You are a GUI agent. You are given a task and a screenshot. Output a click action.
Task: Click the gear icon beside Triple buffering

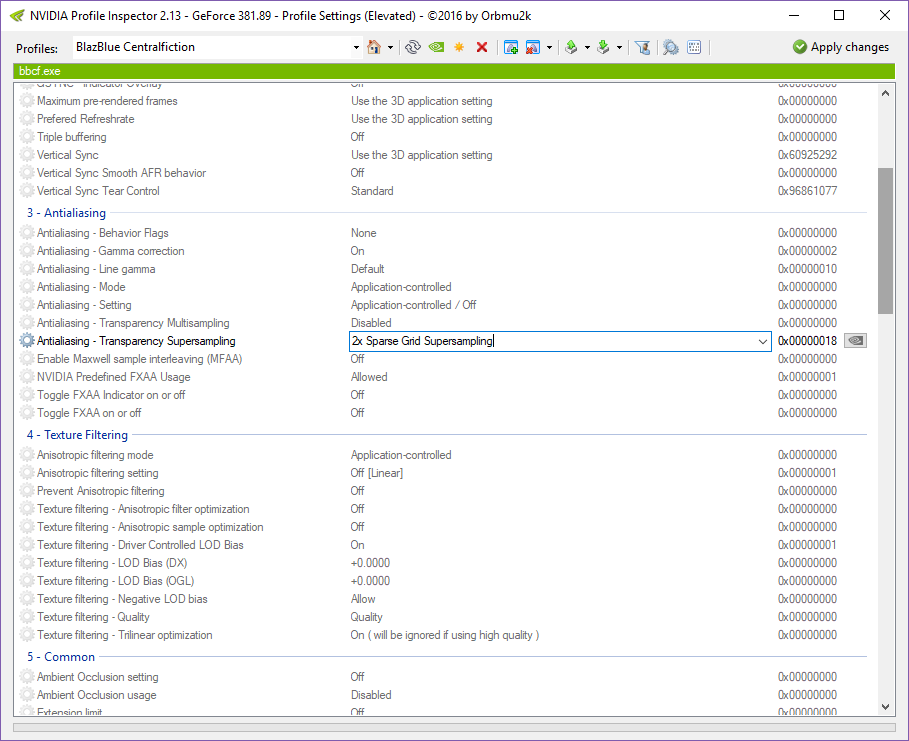27,137
